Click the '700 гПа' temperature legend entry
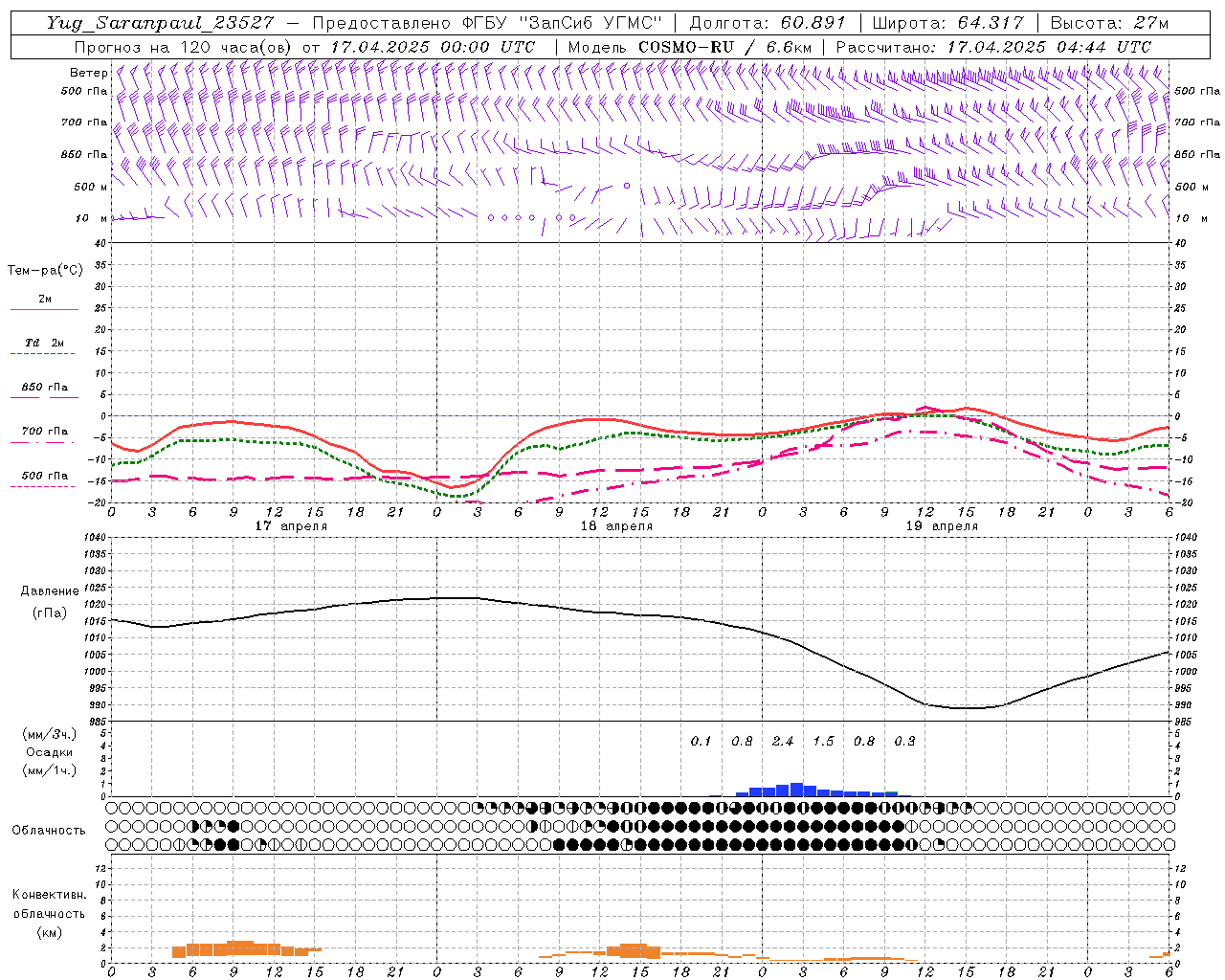 click(45, 432)
